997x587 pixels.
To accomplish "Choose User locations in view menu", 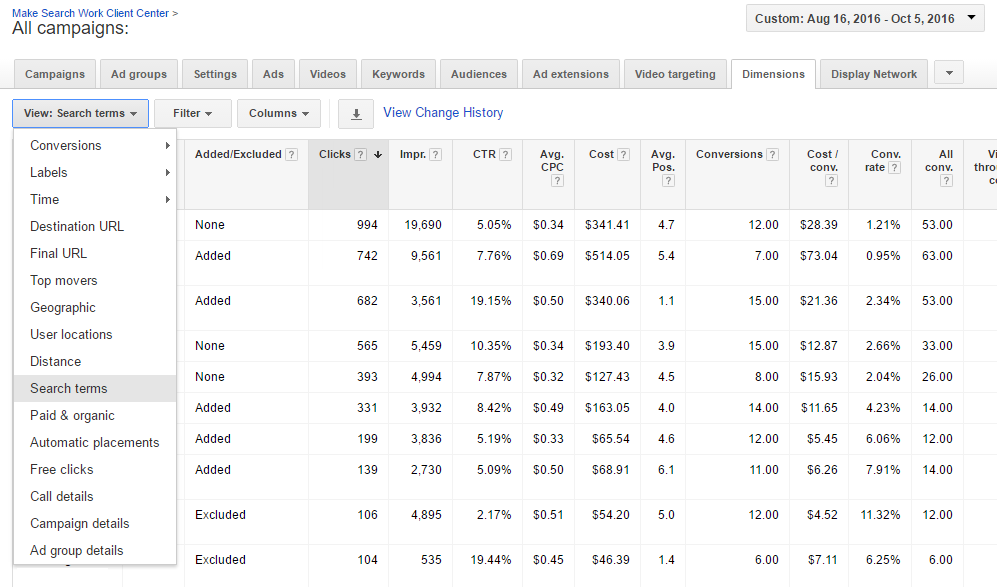I will point(95,335).
